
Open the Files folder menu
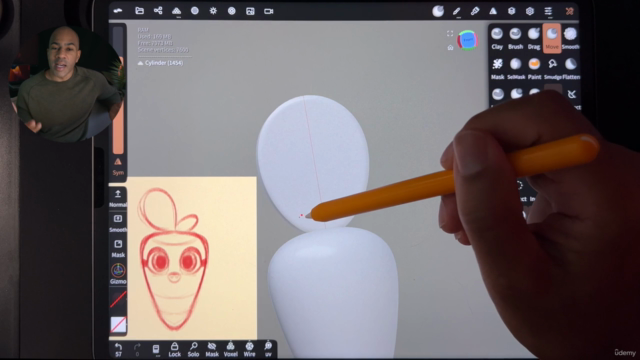tap(140, 11)
